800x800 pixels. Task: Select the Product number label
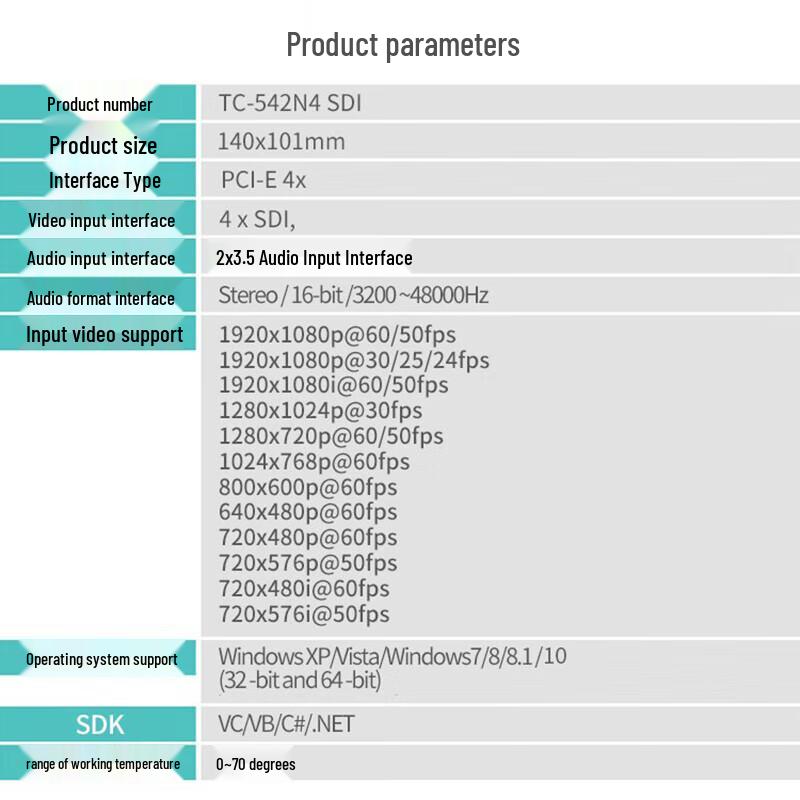[x=99, y=105]
